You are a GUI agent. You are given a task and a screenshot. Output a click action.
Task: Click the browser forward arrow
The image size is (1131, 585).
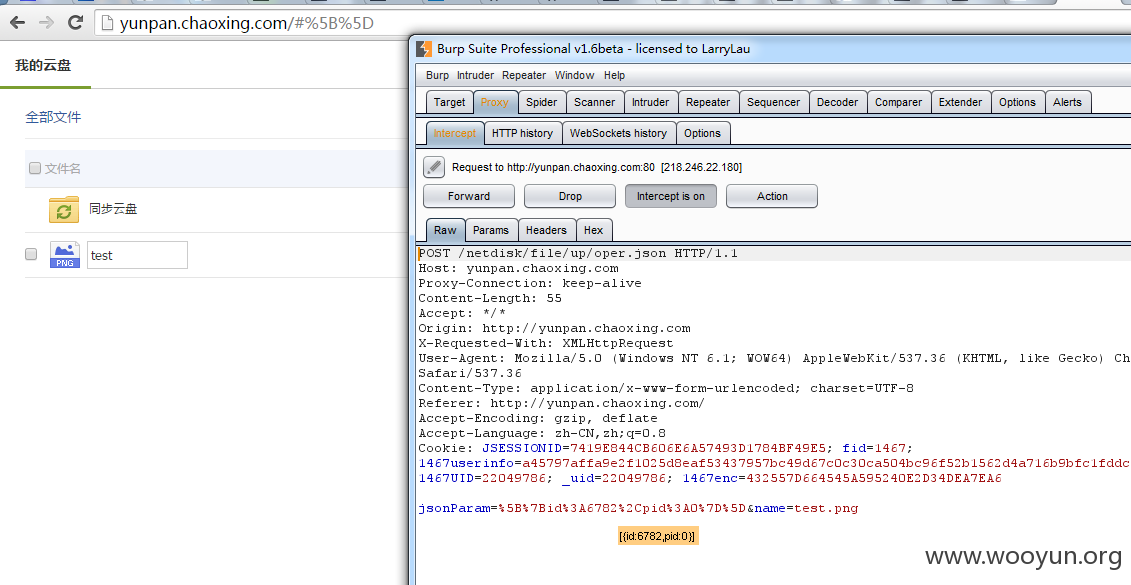tap(46, 23)
